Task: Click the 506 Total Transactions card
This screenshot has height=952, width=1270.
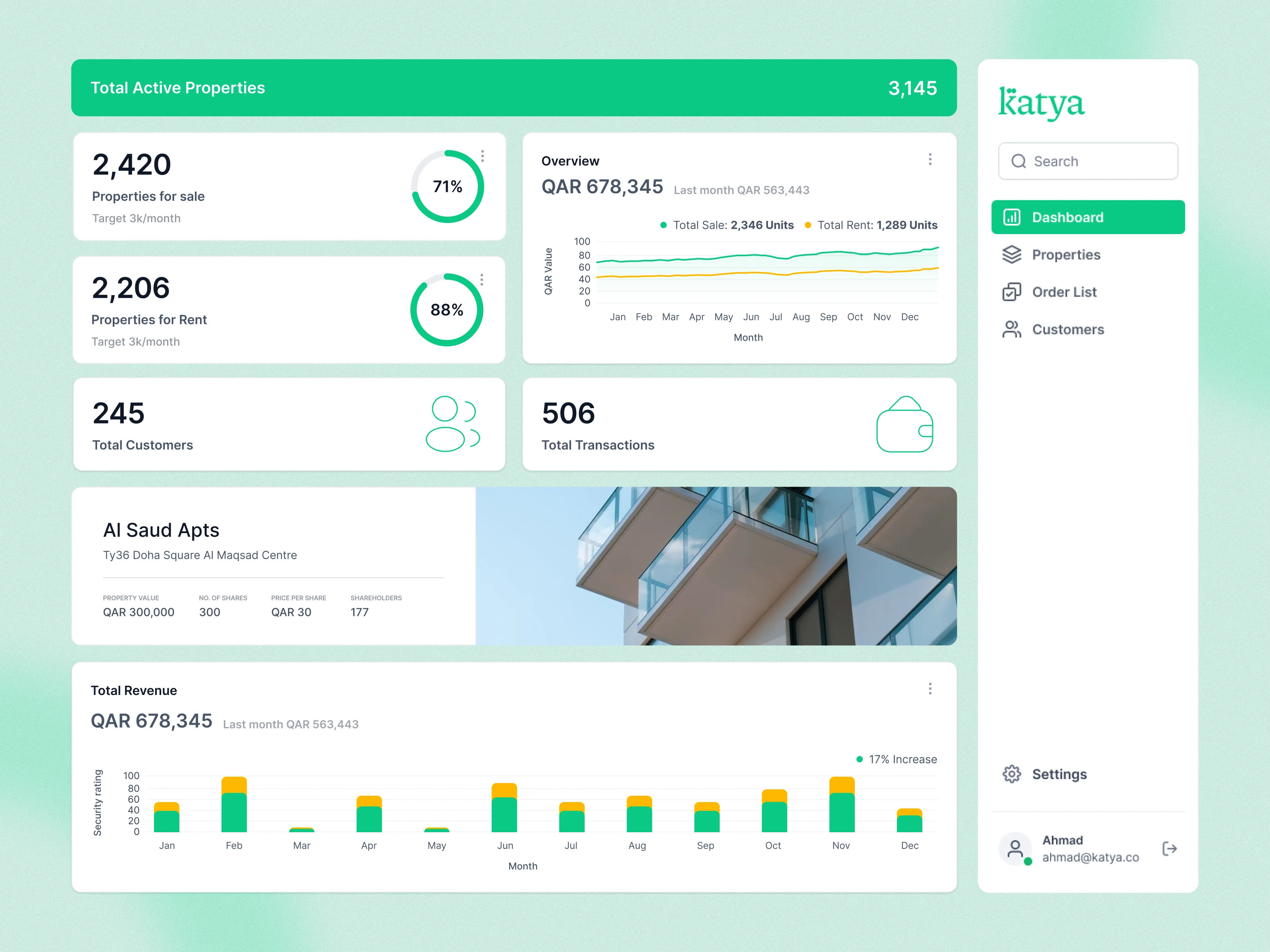Action: tap(739, 424)
